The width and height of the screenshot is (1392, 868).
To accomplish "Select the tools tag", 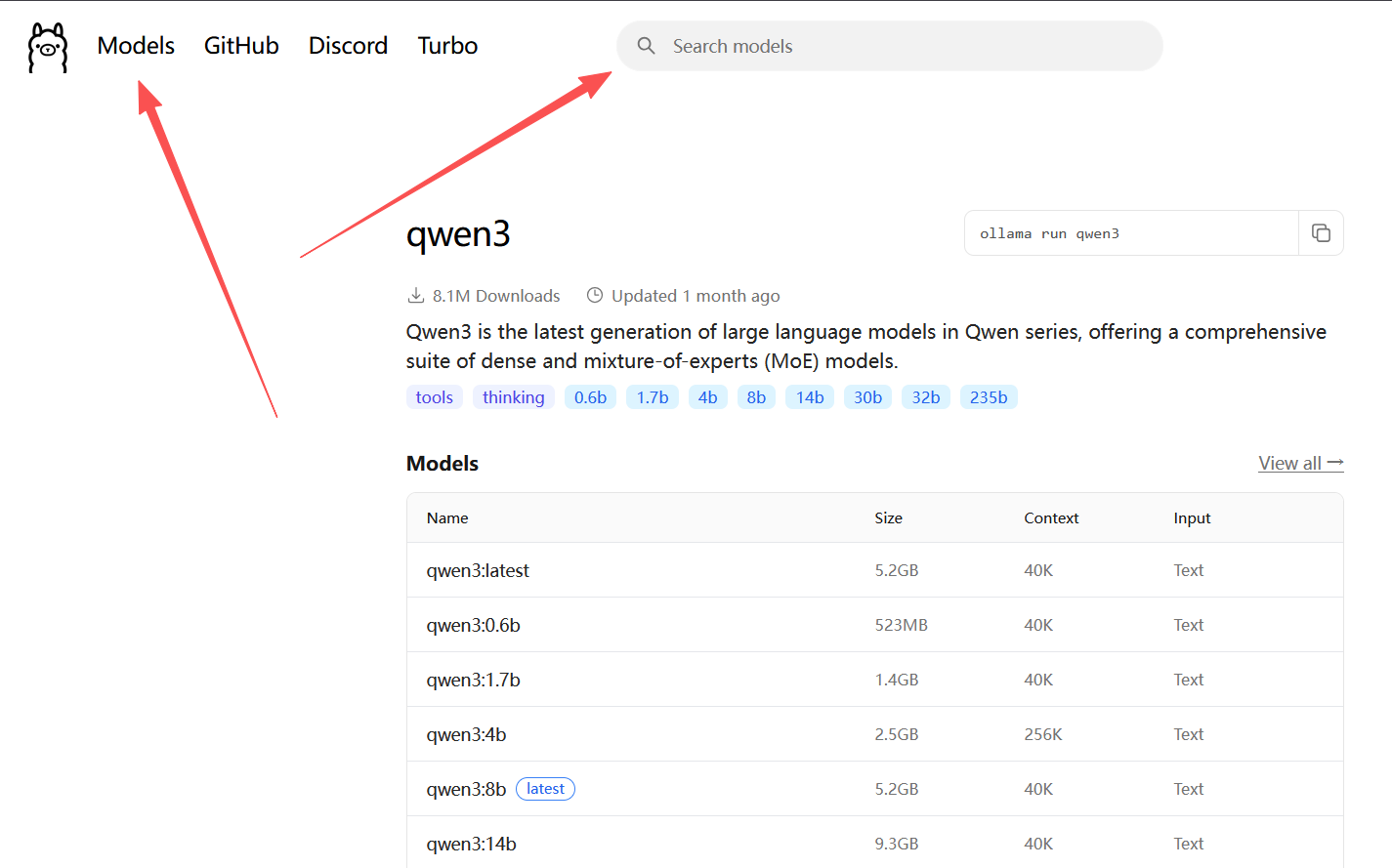I will pos(435,397).
